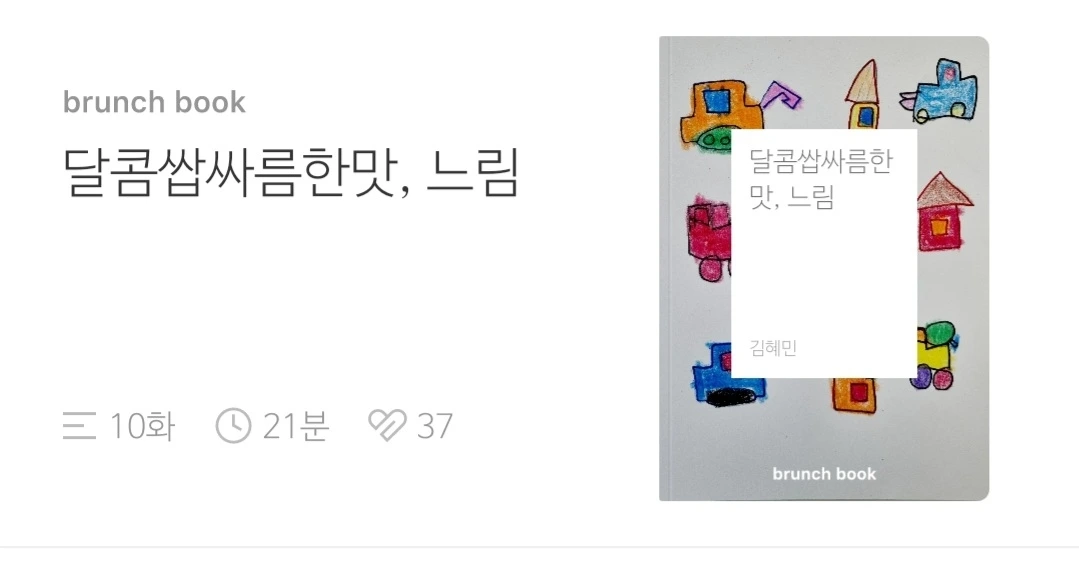Click the clock icon beside 21분
This screenshot has width=1079, height=561.
pyautogui.click(x=233, y=425)
